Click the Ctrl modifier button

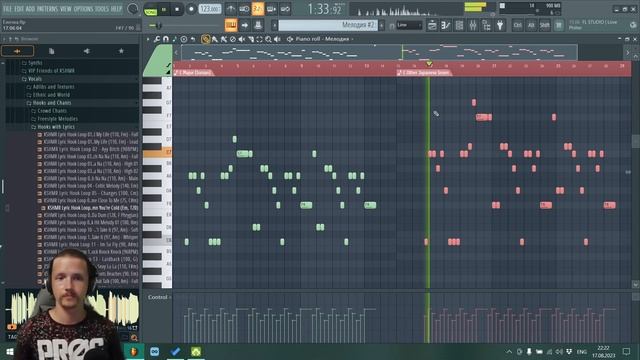(518, 25)
